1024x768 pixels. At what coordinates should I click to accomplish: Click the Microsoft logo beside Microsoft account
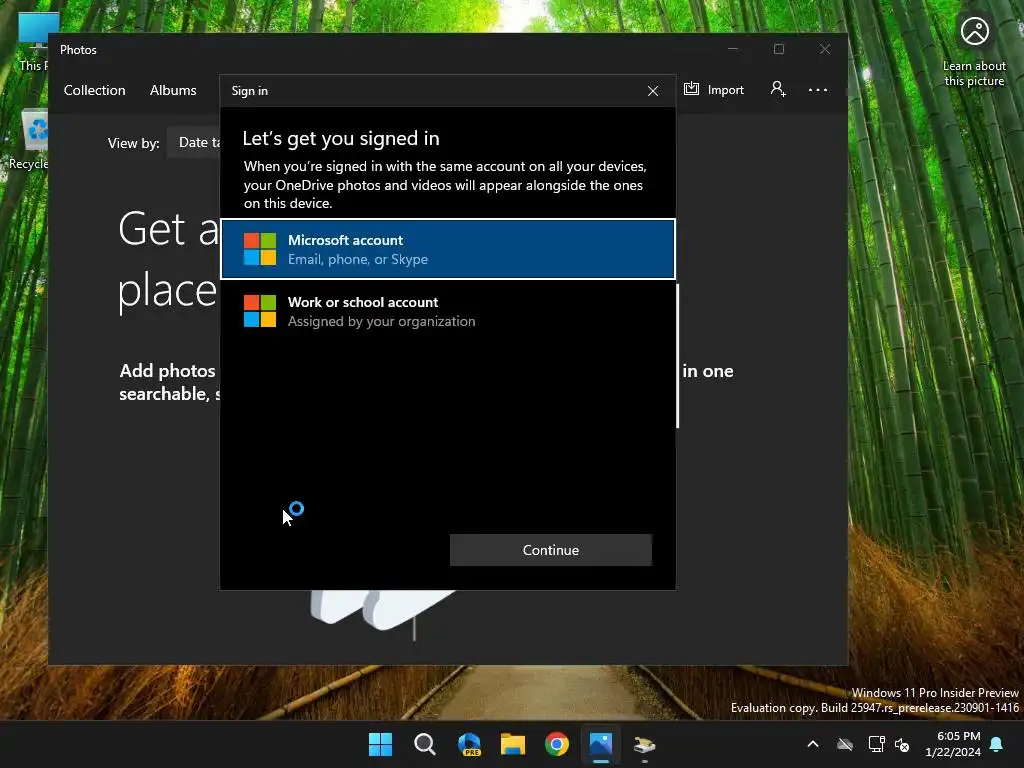pos(260,249)
